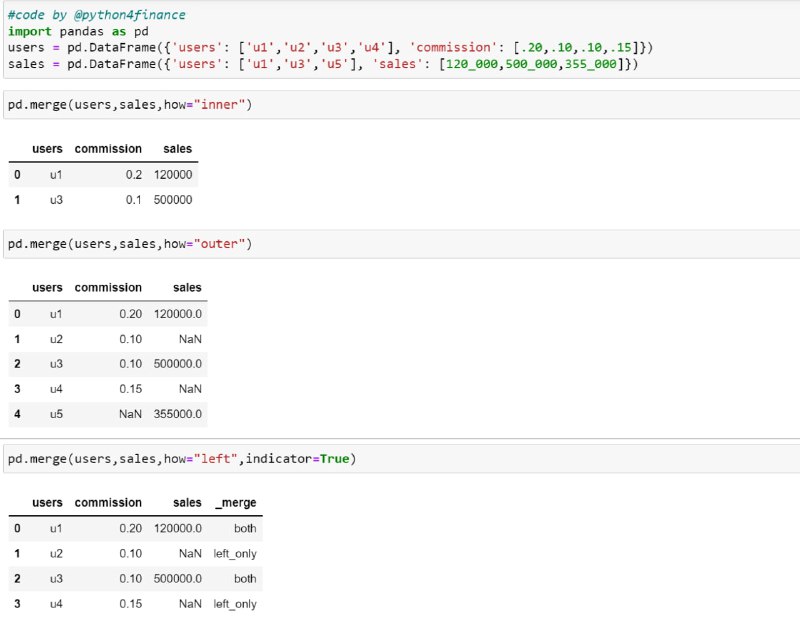Click the True keyword in indicator argument
The width and height of the screenshot is (800, 622).
335,459
